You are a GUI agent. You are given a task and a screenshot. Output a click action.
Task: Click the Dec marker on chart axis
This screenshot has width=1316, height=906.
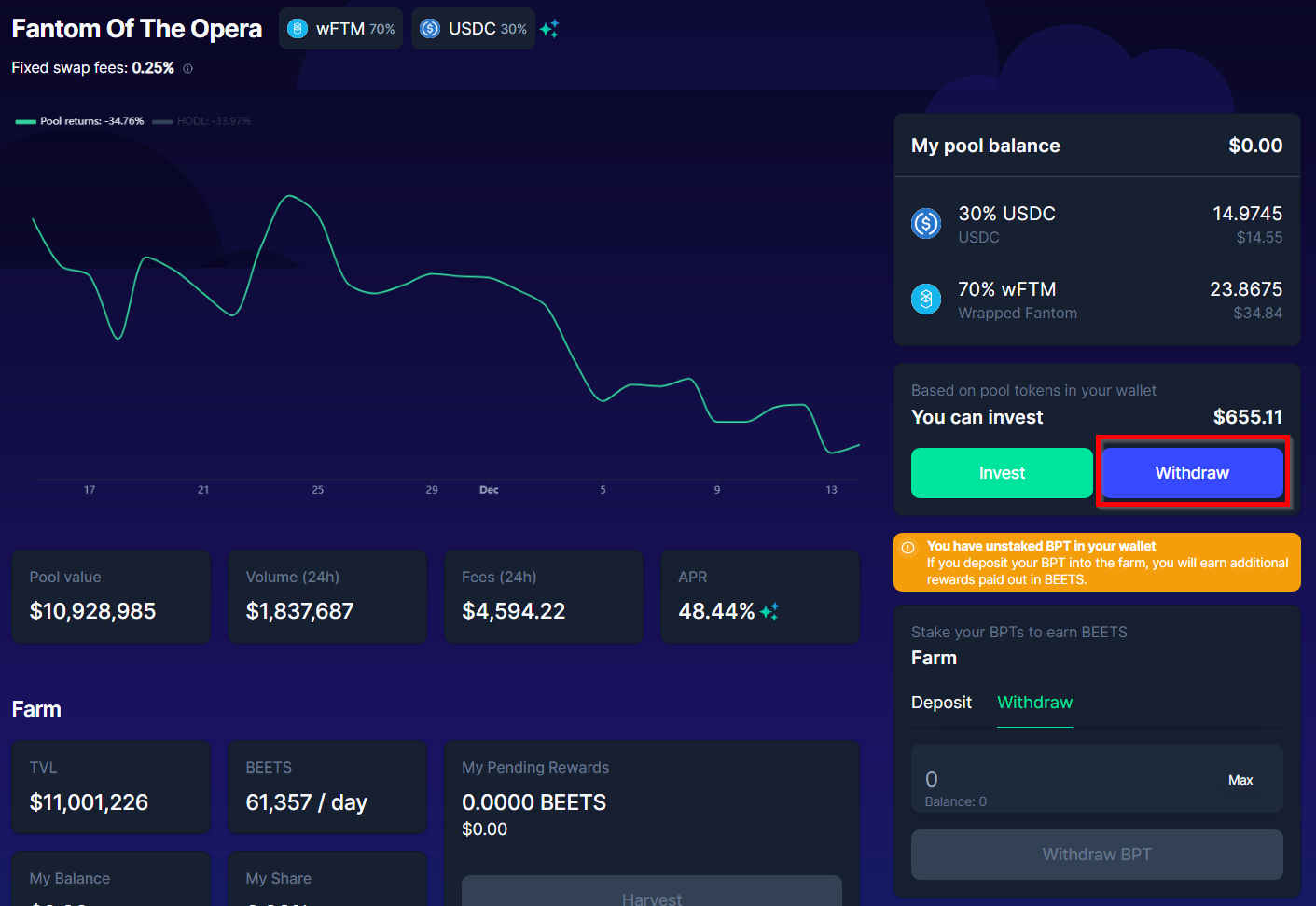(x=489, y=490)
